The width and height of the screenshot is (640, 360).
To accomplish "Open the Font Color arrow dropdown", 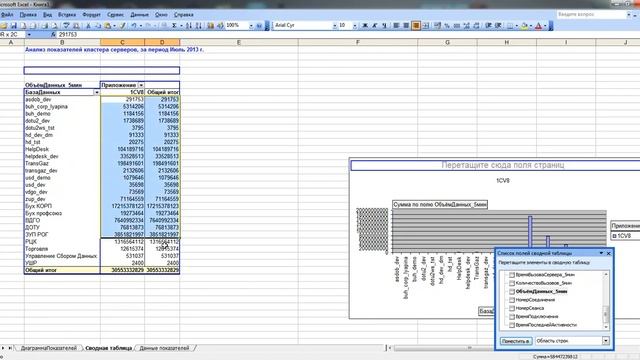I will pyautogui.click(x=545, y=26).
